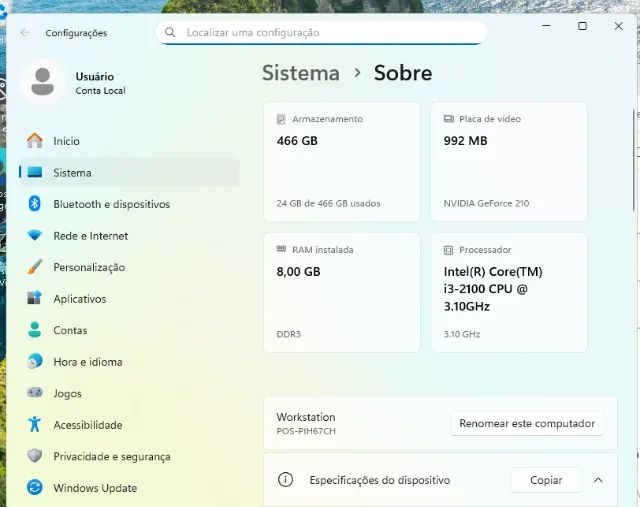Click the Personalização paintbrush icon
The width and height of the screenshot is (640, 507).
(x=35, y=267)
